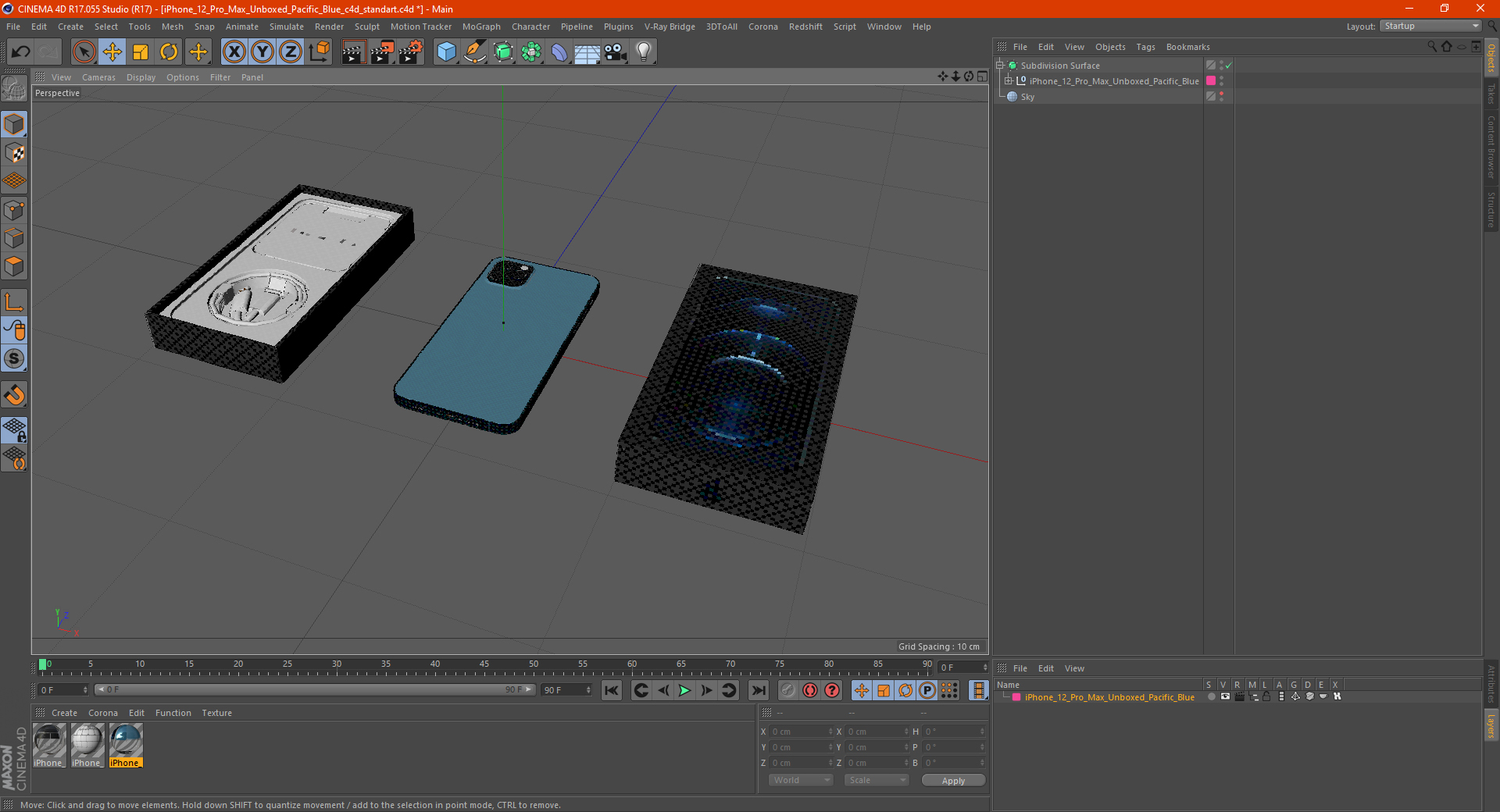Select the first iPhone material thumbnail

[x=49, y=746]
